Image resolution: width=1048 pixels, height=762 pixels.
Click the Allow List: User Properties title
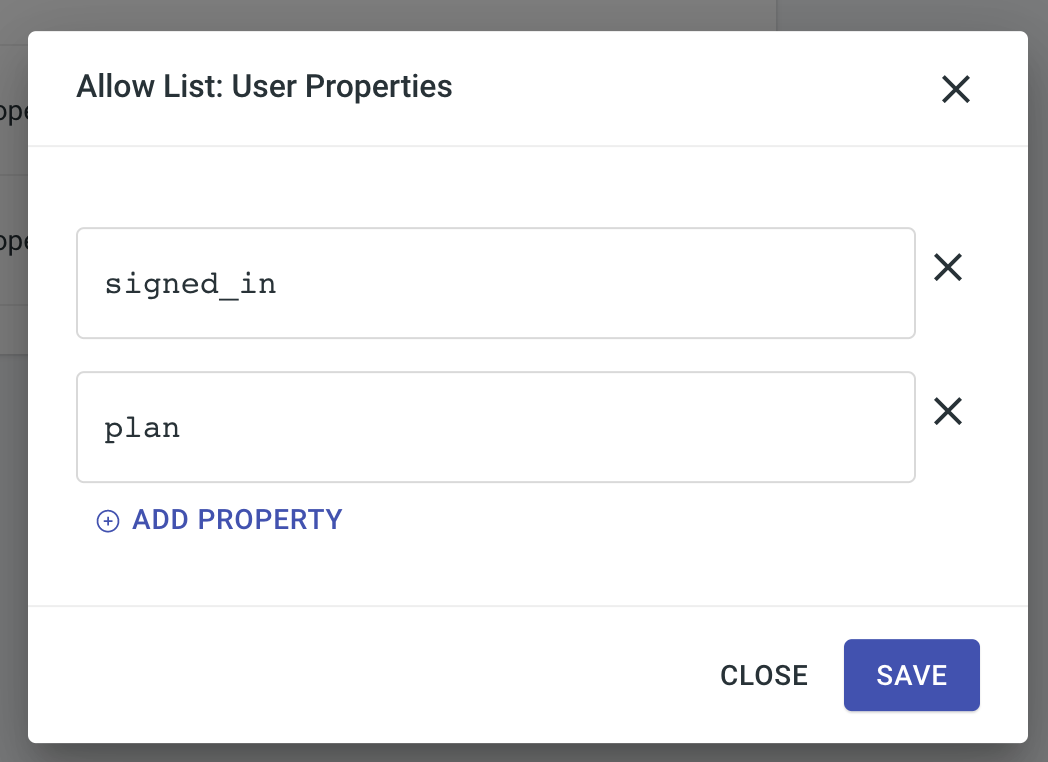[264, 86]
